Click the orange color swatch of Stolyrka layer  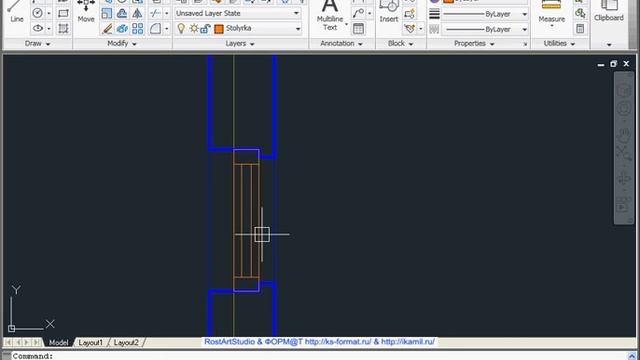point(219,29)
